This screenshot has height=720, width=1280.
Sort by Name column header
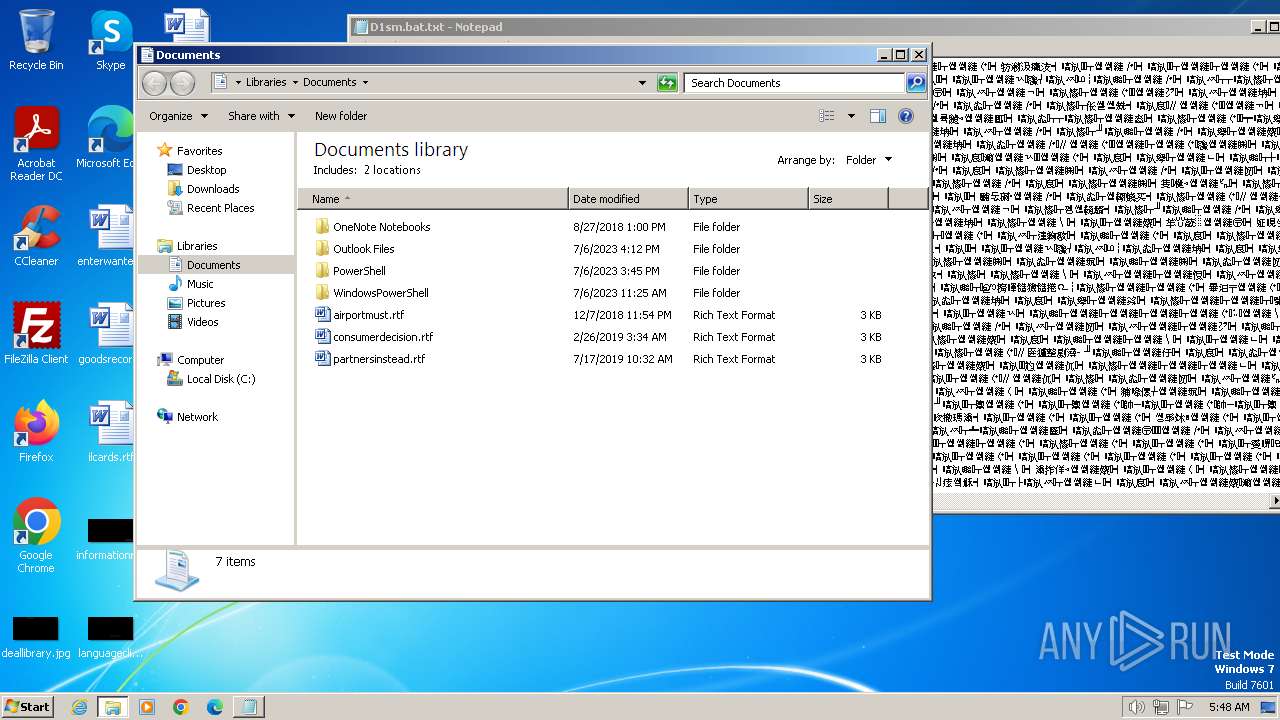click(432, 199)
